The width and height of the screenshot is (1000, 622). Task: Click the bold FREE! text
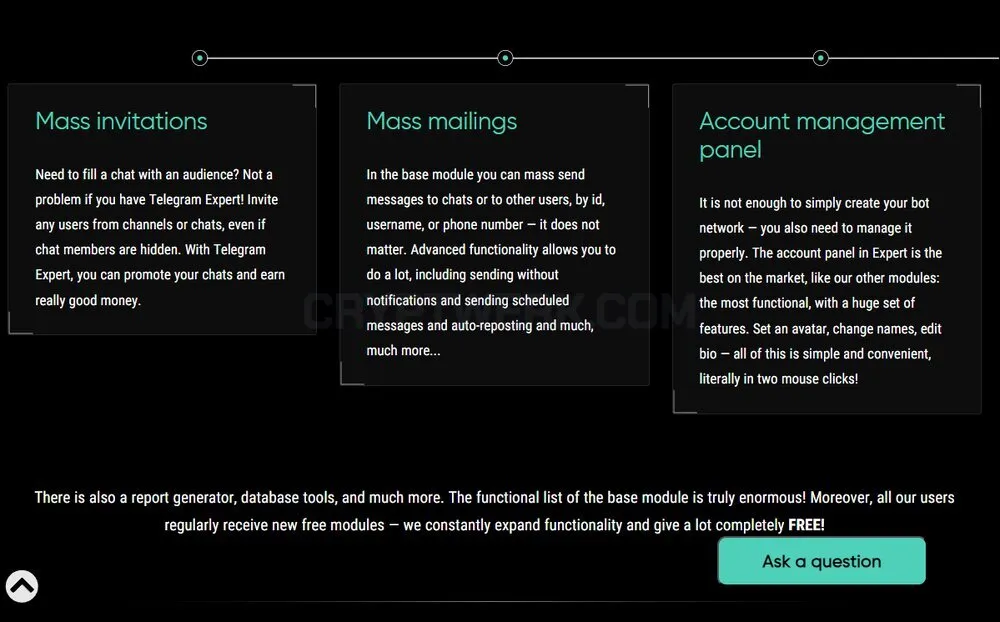(806, 525)
